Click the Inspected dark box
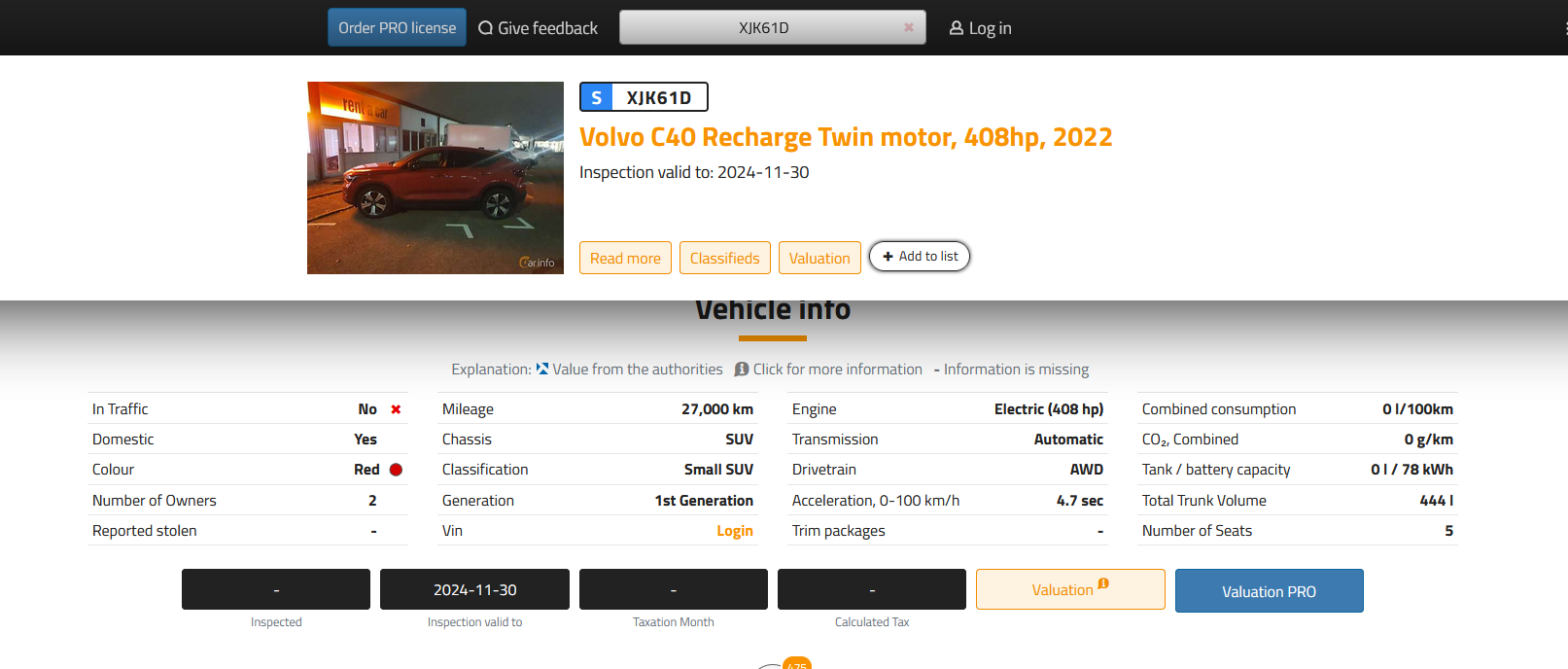1568x669 pixels. pyautogui.click(x=276, y=589)
